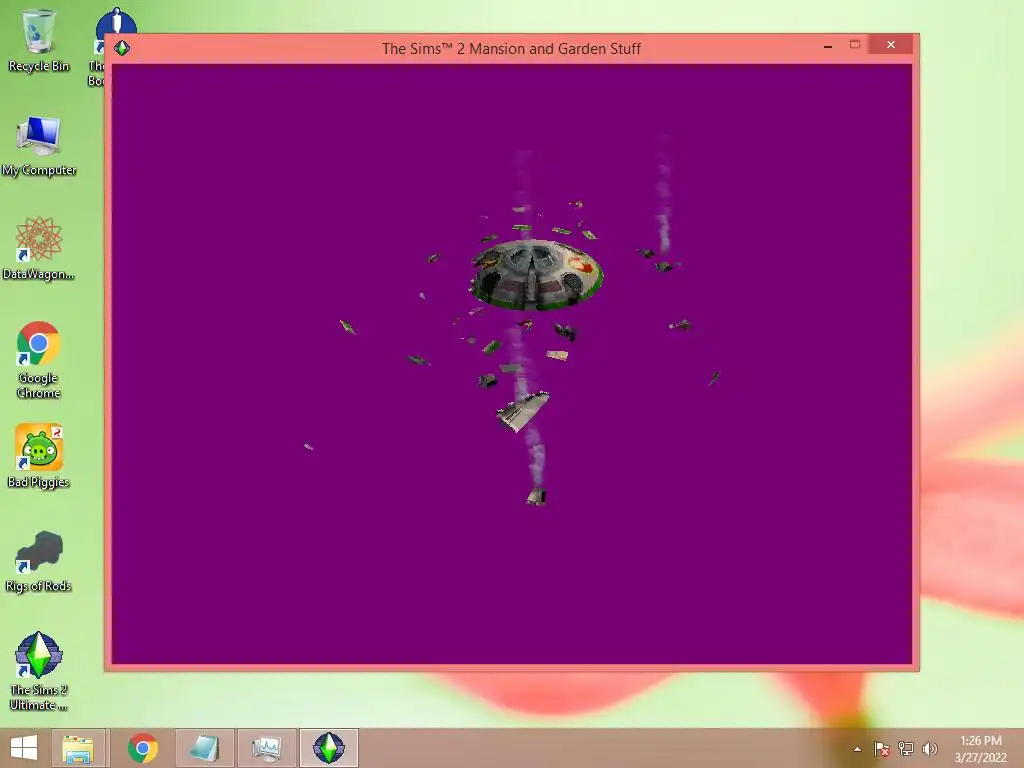Open the Windows Start button
This screenshot has height=768, width=1024.
[x=24, y=748]
